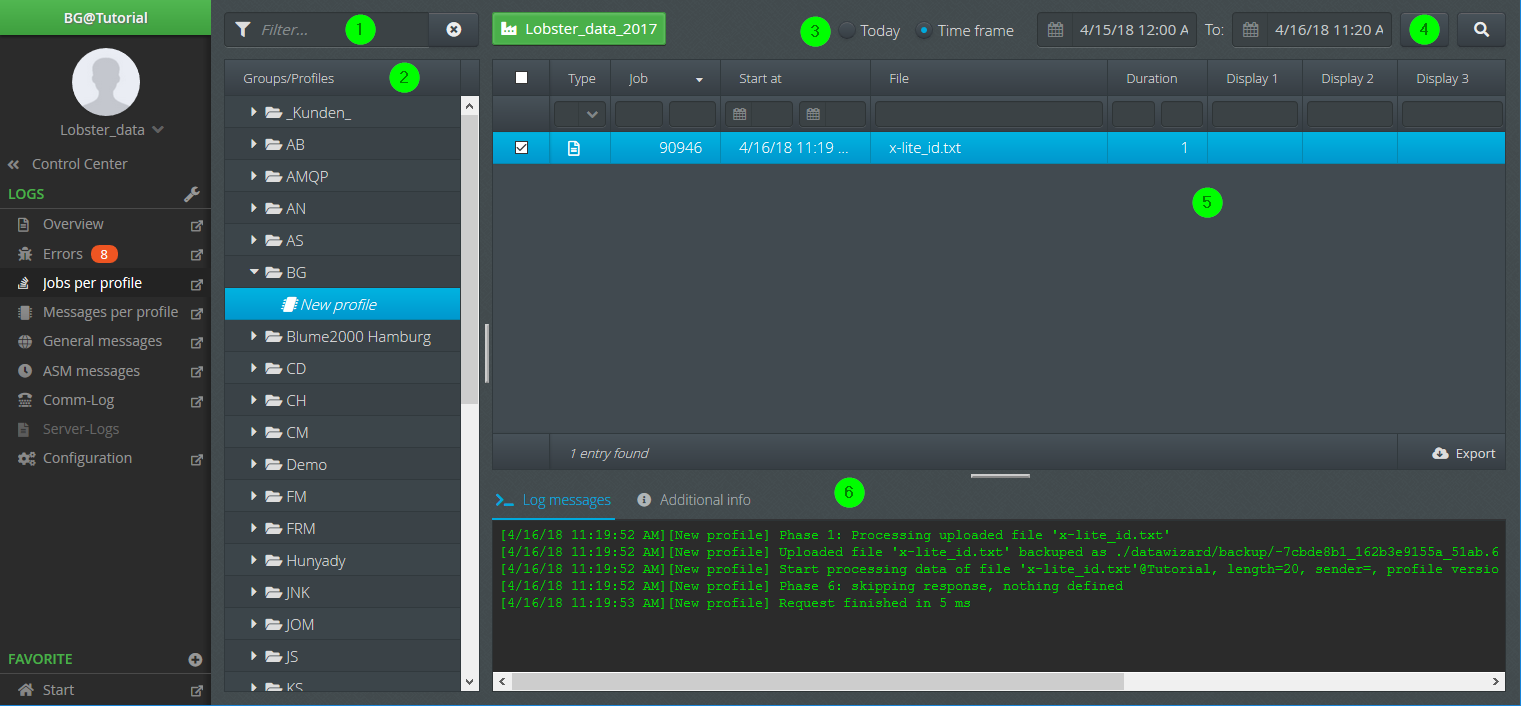Click into the Filter input field
The width and height of the screenshot is (1521, 706).
pyautogui.click(x=340, y=30)
